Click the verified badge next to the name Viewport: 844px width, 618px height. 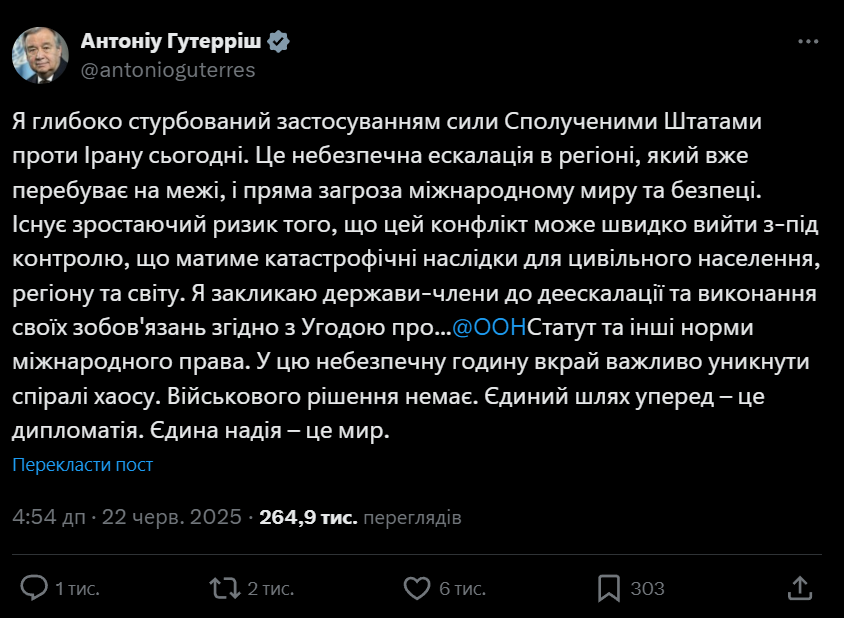click(x=278, y=42)
